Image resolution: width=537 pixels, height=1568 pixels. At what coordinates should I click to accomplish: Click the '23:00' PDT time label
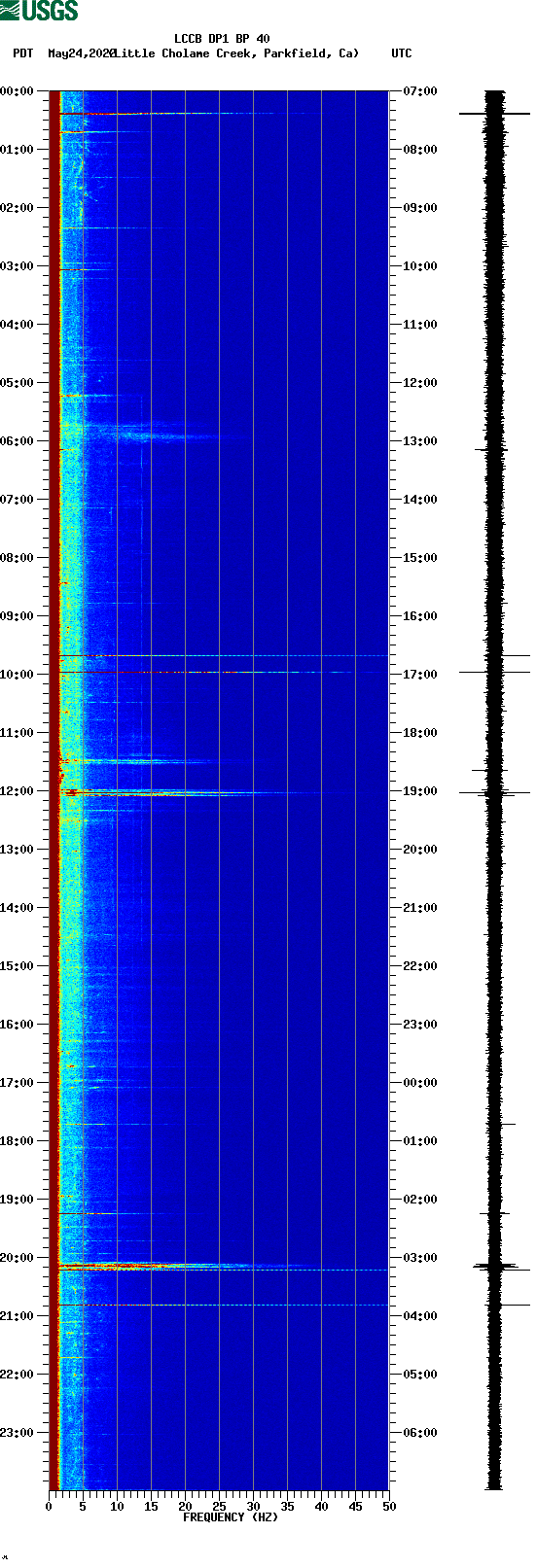[x=18, y=1433]
